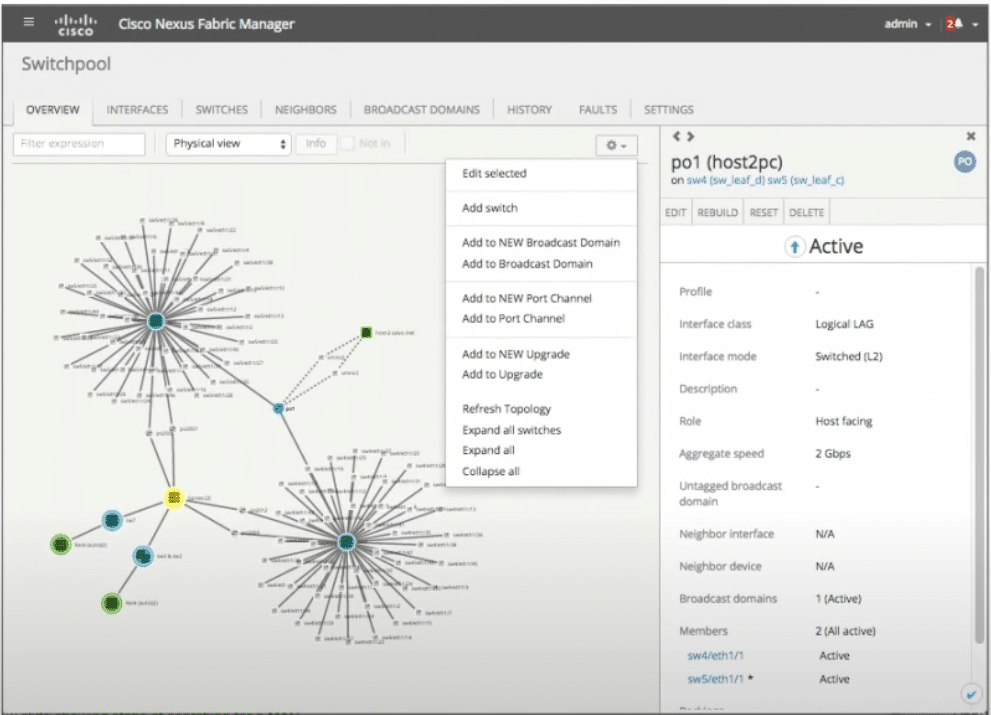Select the small blue po1 node

click(278, 408)
